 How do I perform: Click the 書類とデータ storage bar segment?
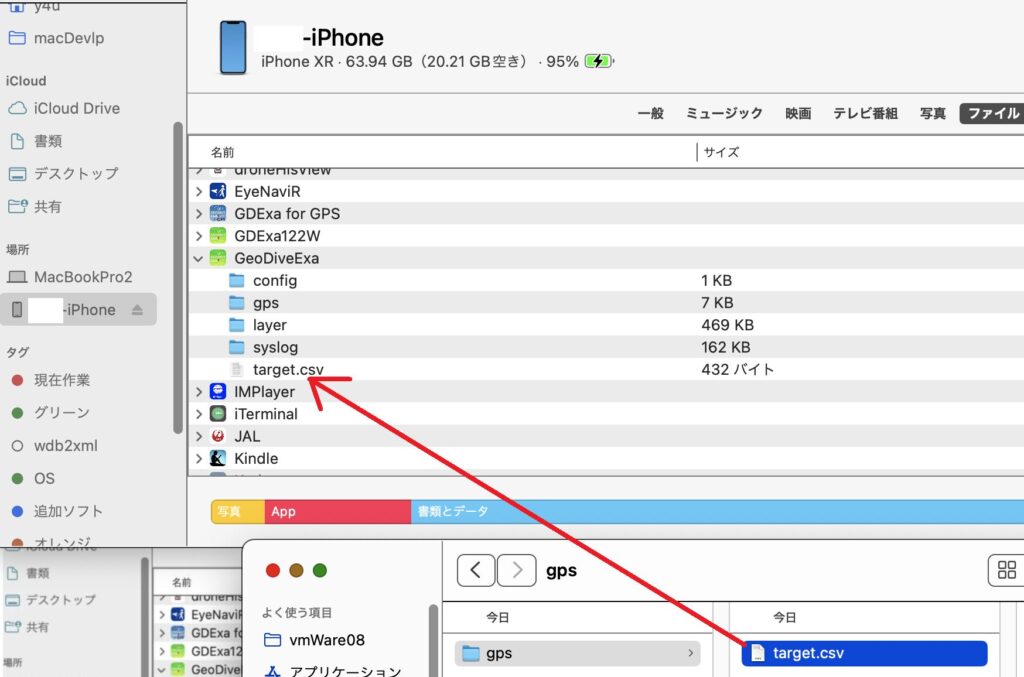717,511
